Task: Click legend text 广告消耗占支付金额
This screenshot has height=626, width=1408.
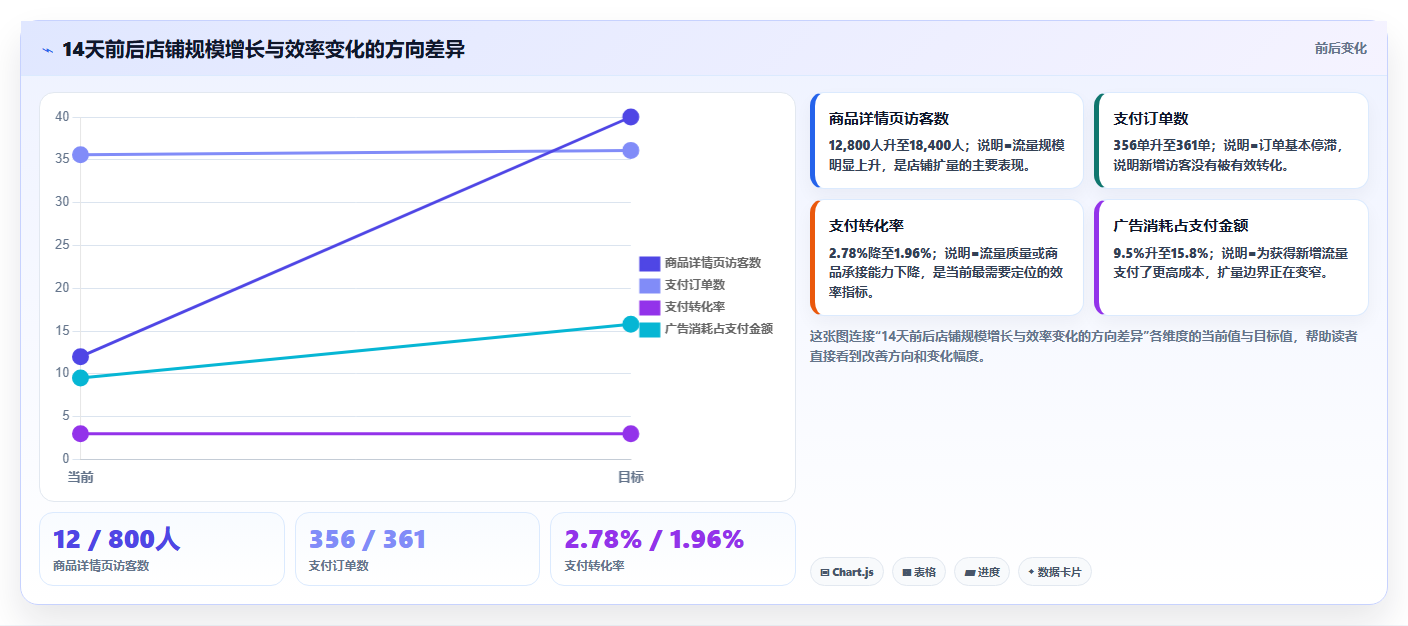Action: [719, 329]
